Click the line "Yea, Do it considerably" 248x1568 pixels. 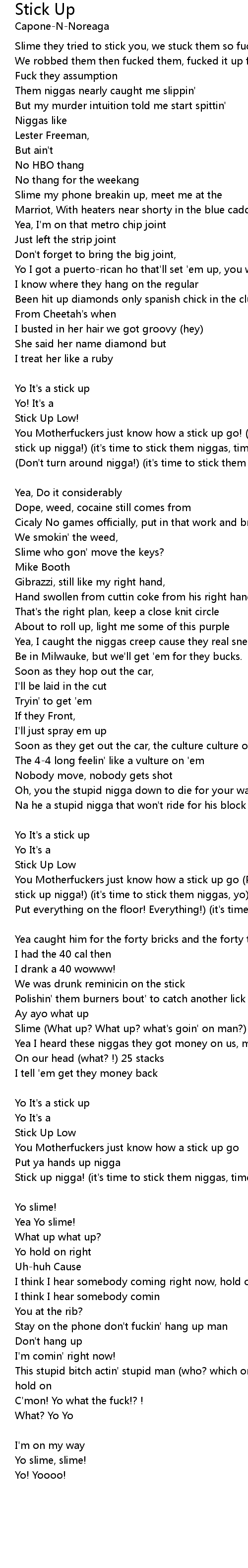(68, 492)
